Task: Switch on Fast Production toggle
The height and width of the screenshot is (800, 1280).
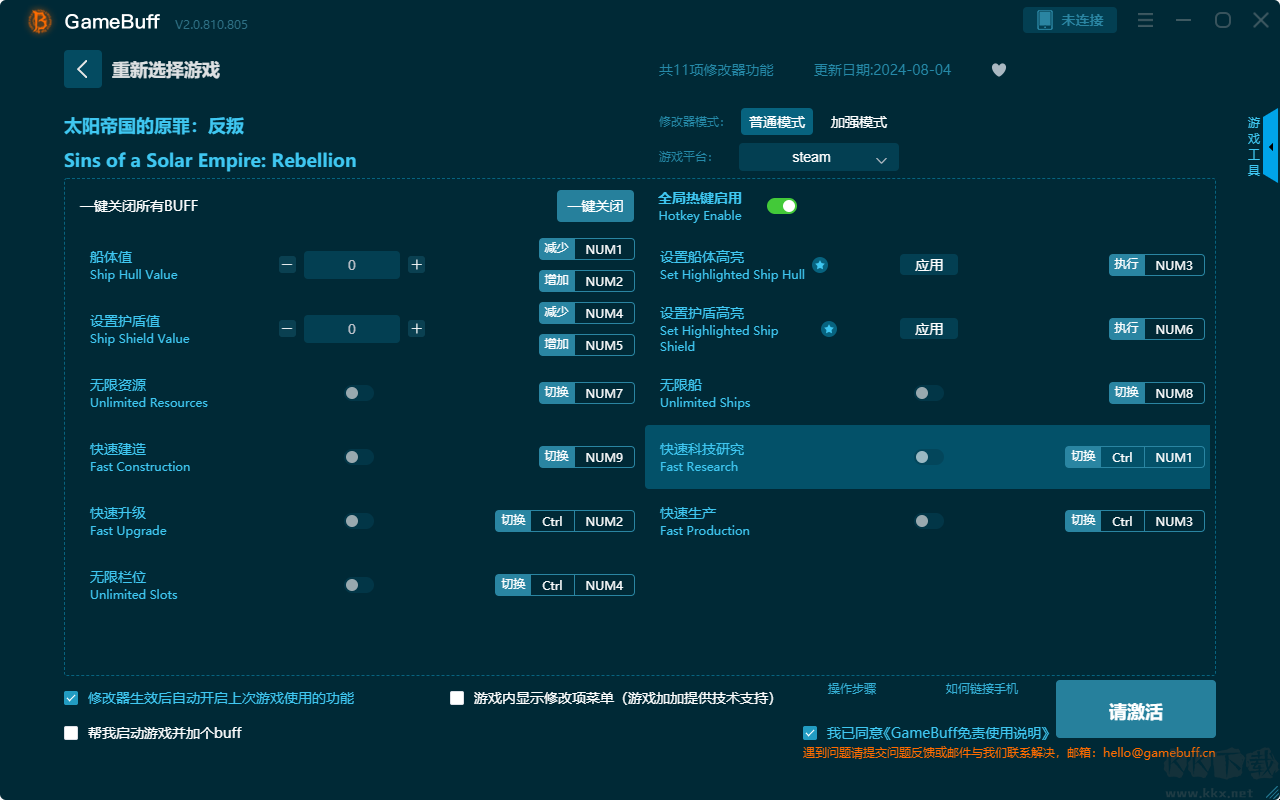Action: pos(929,521)
